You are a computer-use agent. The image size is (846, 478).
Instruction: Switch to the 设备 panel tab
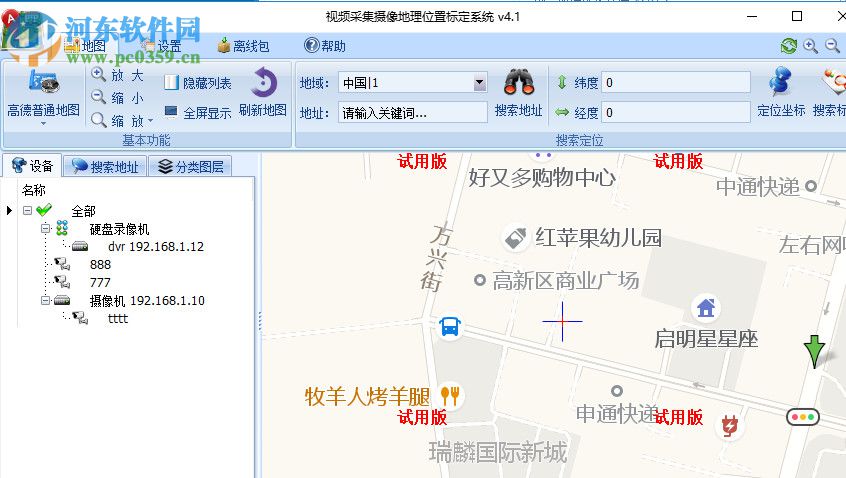(x=32, y=166)
